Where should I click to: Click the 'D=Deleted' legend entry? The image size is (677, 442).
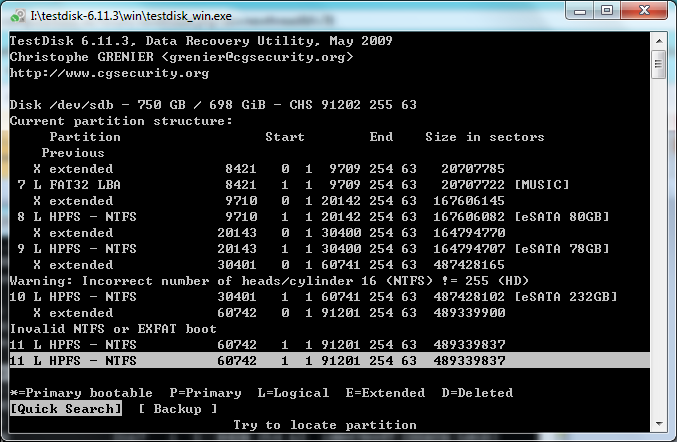click(477, 393)
